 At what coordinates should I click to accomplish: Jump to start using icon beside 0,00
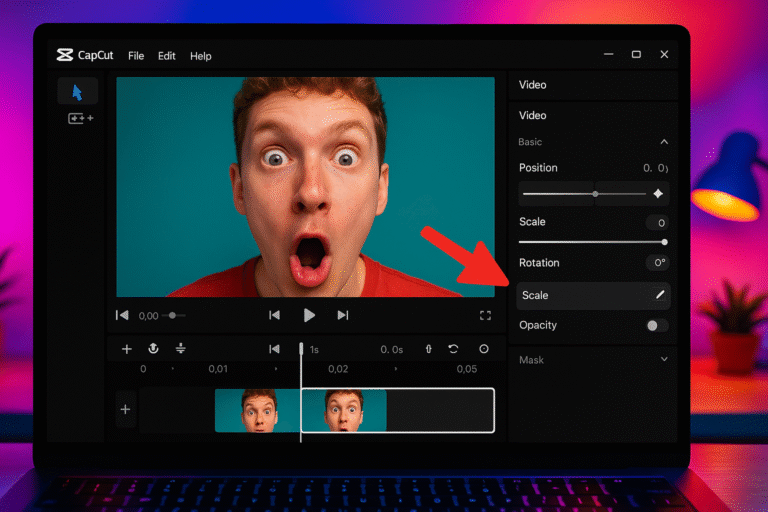[122, 315]
